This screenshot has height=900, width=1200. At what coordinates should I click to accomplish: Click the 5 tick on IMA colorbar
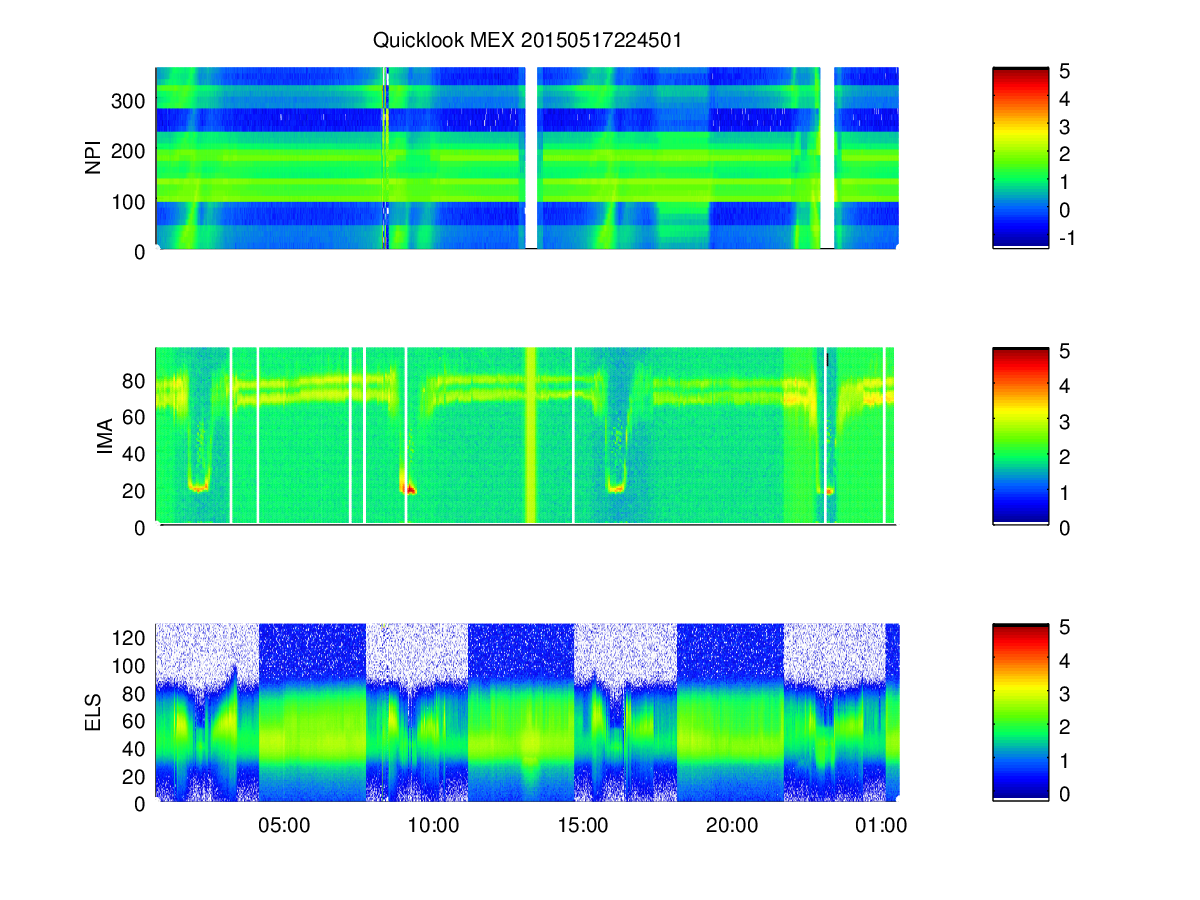[x=1064, y=351]
